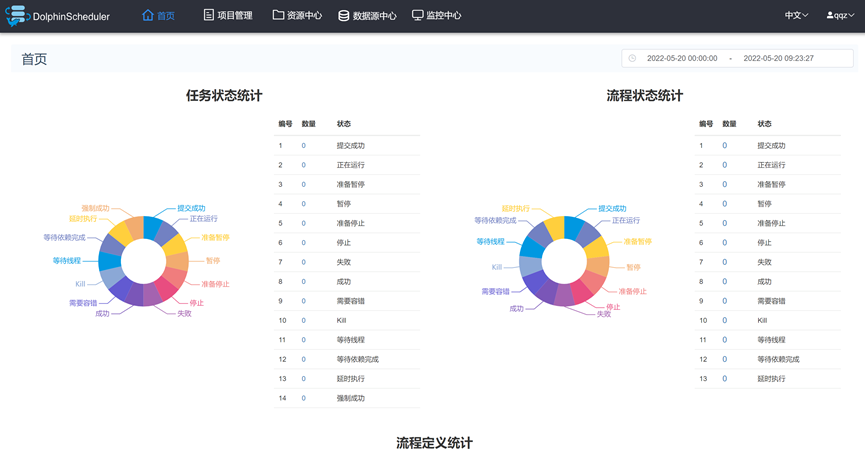This screenshot has height=464, width=865.
Task: Click process count link for 停止
Action: tap(724, 243)
